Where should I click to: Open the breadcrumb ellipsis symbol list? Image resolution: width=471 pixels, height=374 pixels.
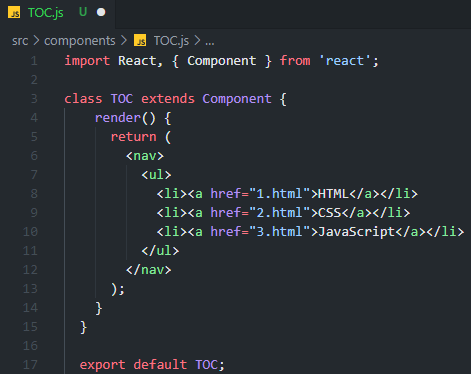[x=210, y=42]
